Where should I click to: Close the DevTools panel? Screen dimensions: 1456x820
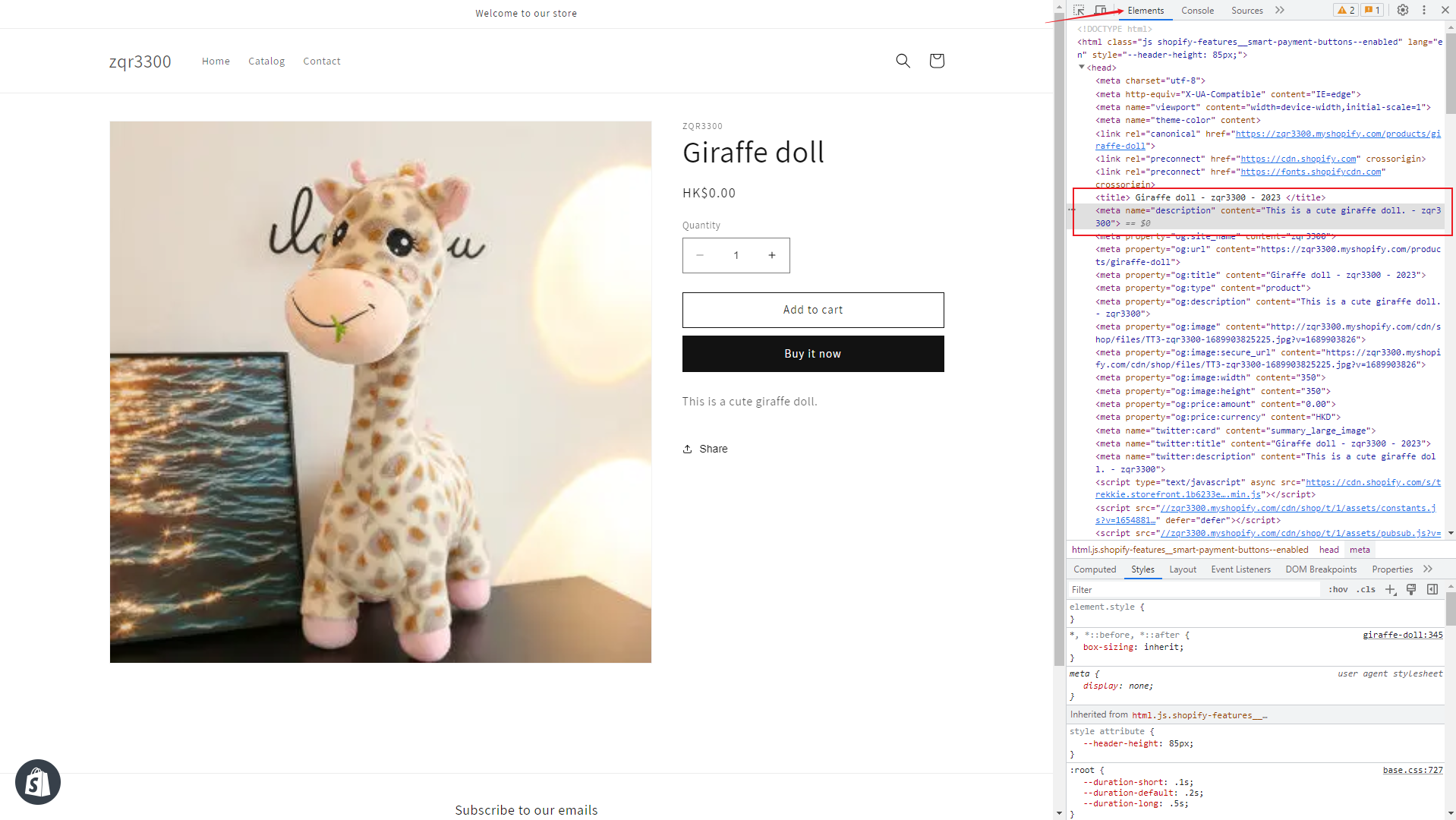point(1444,11)
